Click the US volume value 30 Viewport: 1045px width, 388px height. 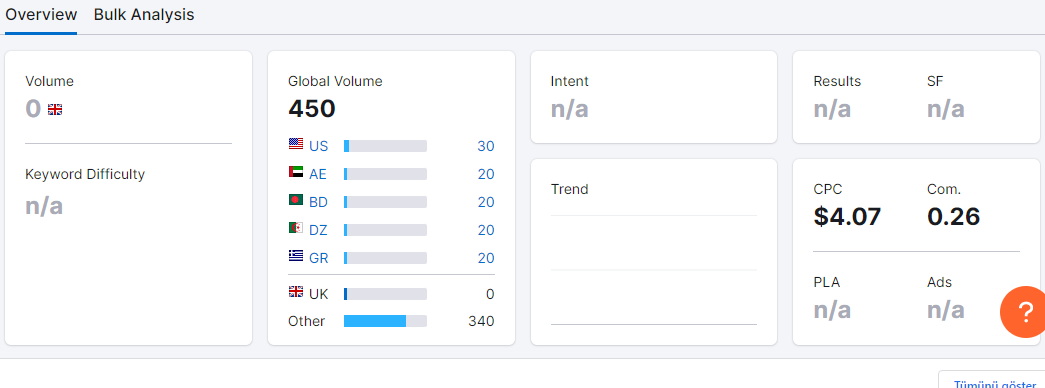(x=486, y=146)
